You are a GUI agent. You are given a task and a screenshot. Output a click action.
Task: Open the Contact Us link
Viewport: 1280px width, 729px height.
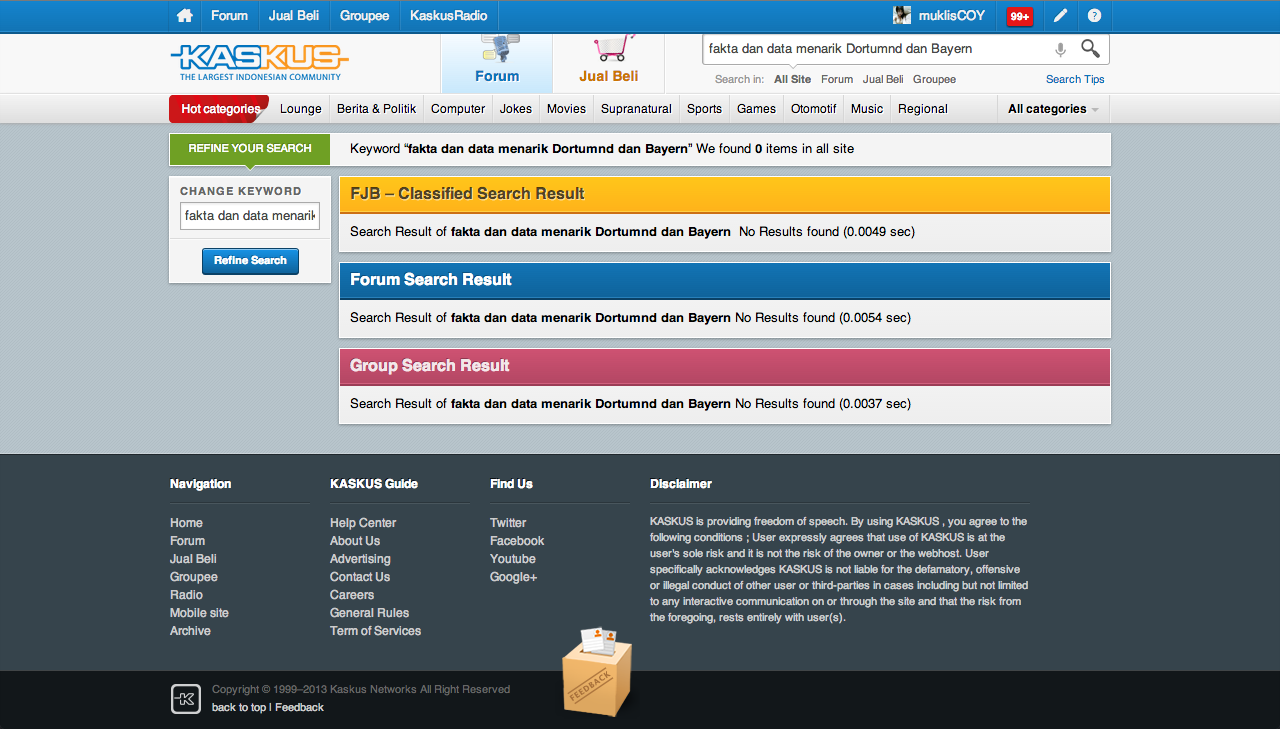click(360, 577)
